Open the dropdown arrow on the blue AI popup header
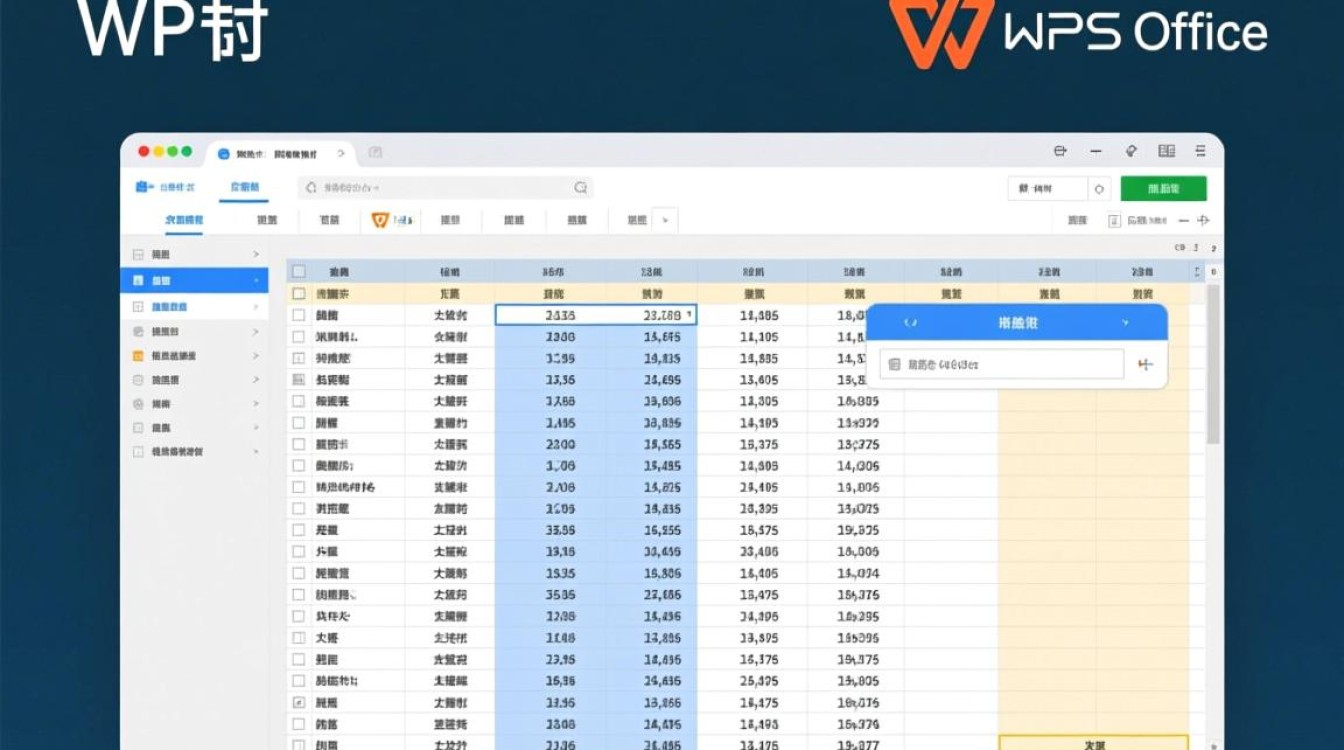This screenshot has height=750, width=1344. point(1125,323)
